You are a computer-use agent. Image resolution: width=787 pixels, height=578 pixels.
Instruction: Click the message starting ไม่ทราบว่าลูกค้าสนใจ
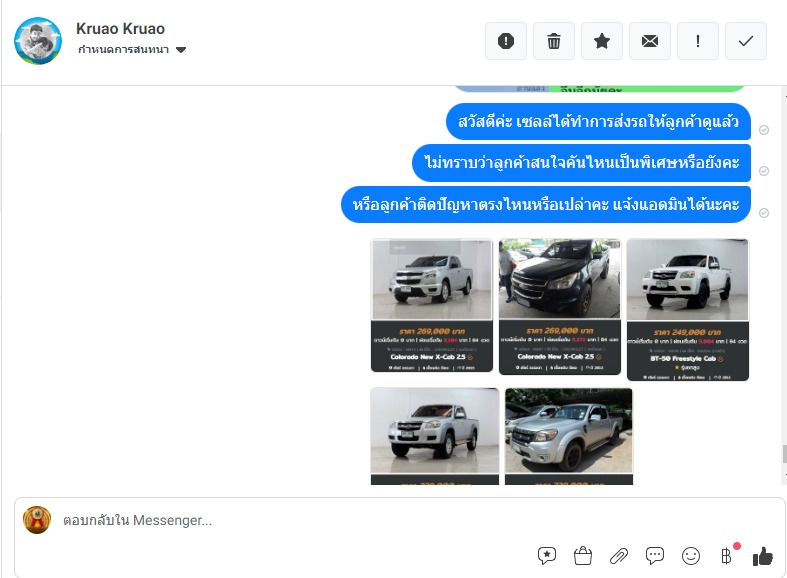click(581, 163)
